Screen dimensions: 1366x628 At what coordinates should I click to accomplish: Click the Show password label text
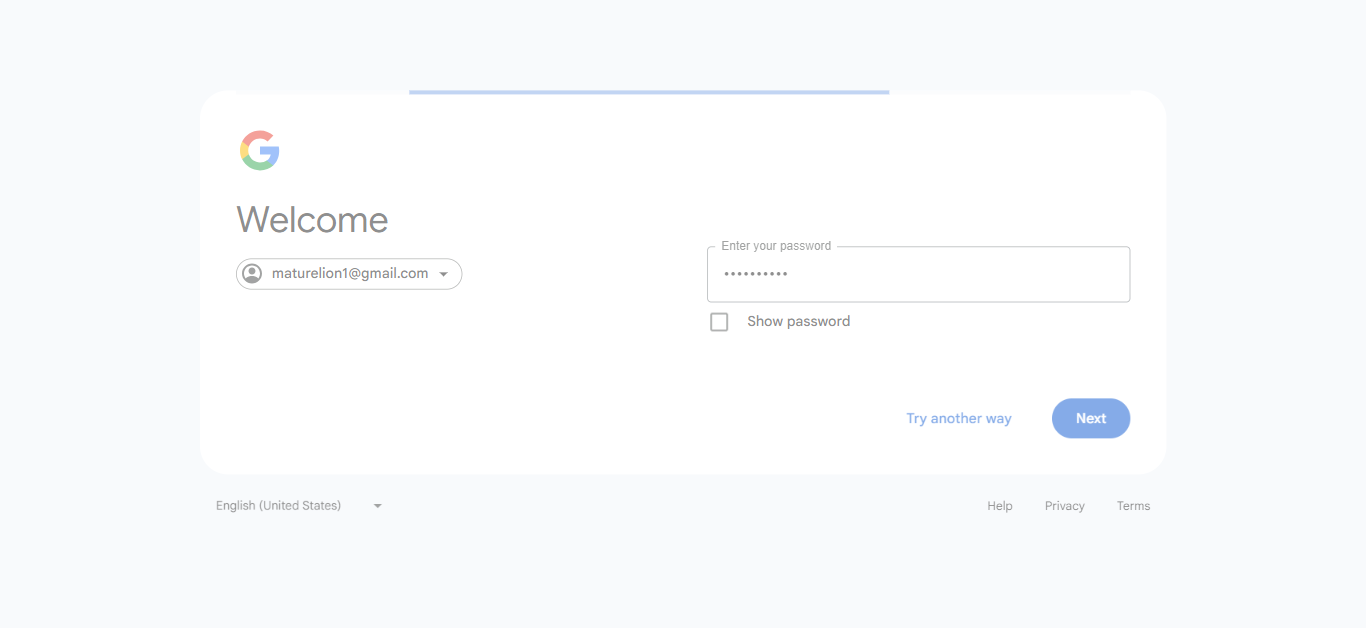pos(798,322)
